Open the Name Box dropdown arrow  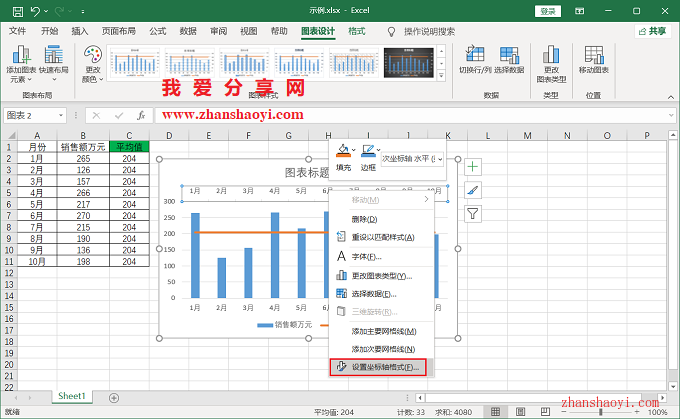click(61, 115)
